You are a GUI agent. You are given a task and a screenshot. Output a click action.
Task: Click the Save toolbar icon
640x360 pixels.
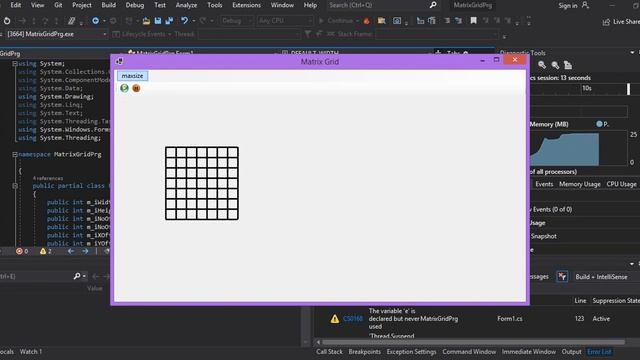tap(158, 21)
